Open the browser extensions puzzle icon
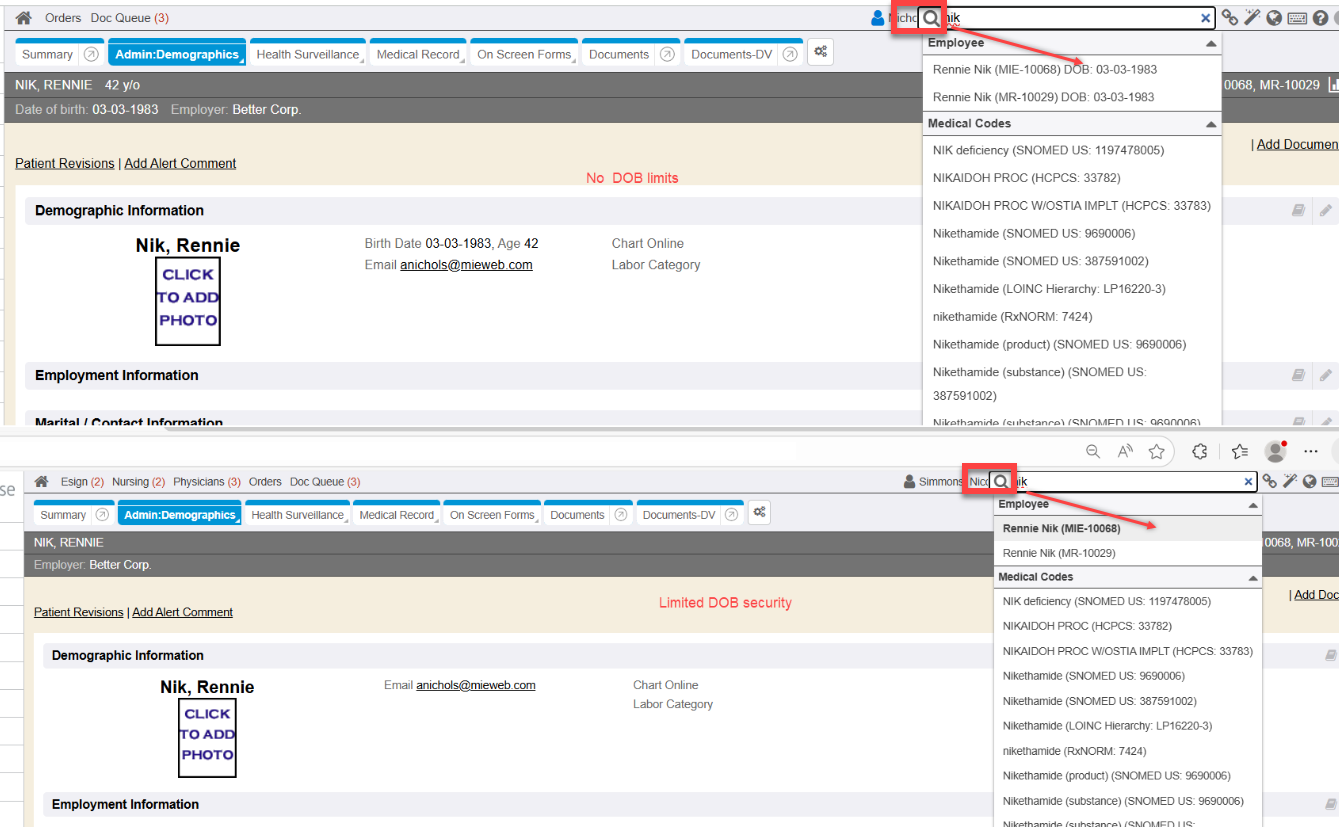Image resolution: width=1339 pixels, height=836 pixels. point(1200,451)
